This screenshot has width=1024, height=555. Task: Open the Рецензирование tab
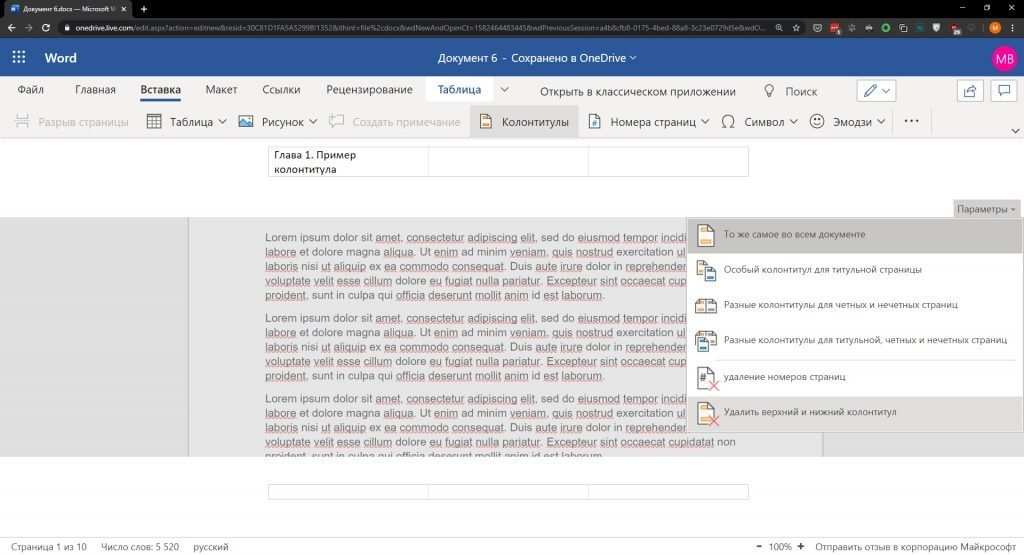(370, 90)
